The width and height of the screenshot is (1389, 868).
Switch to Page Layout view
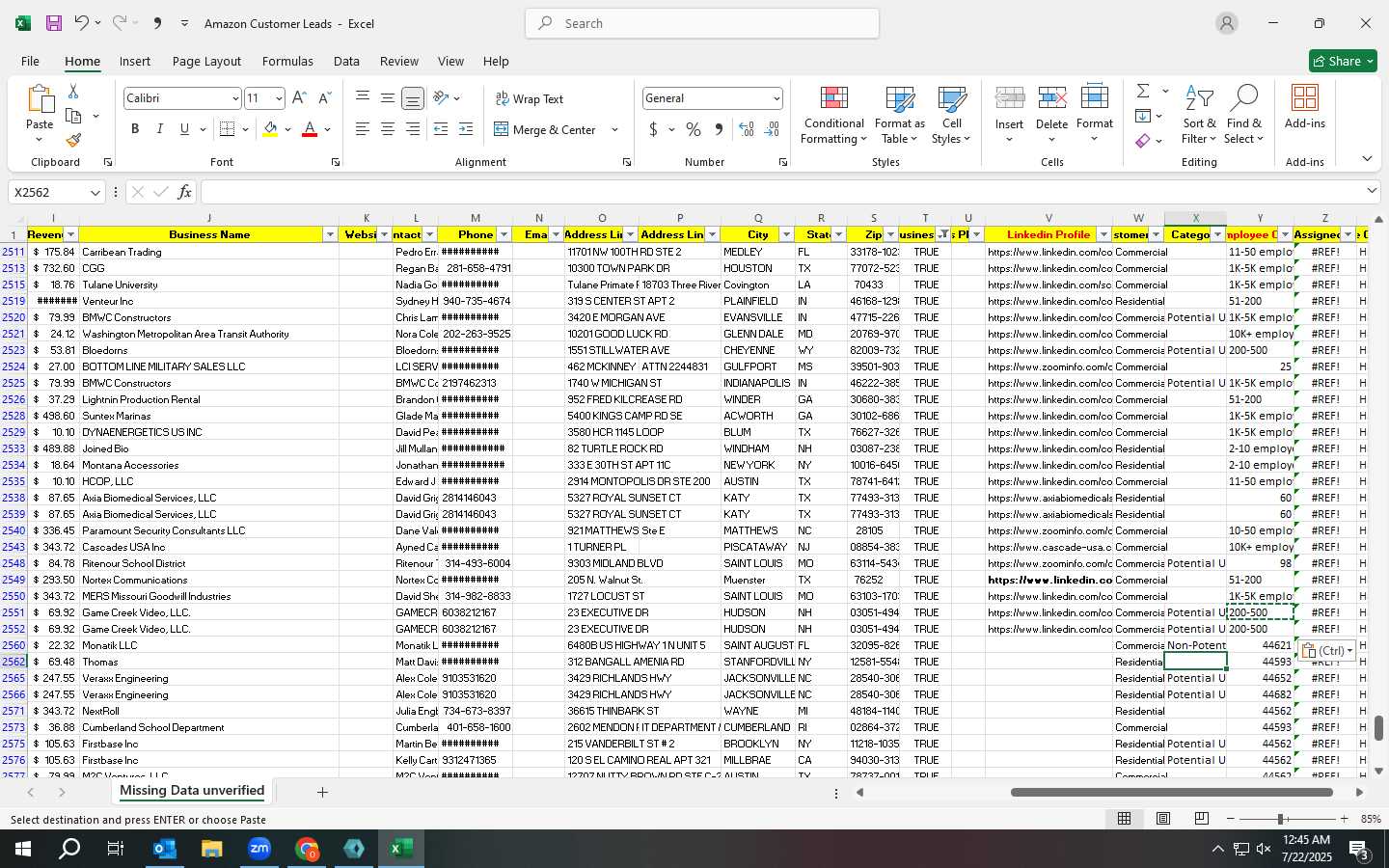point(1163,819)
